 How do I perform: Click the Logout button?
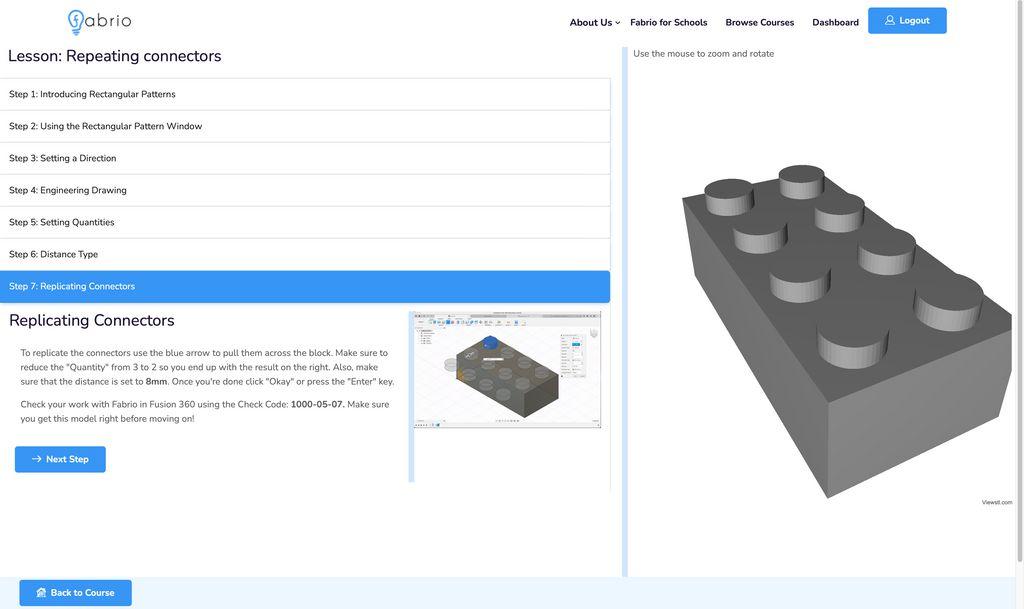coord(907,21)
